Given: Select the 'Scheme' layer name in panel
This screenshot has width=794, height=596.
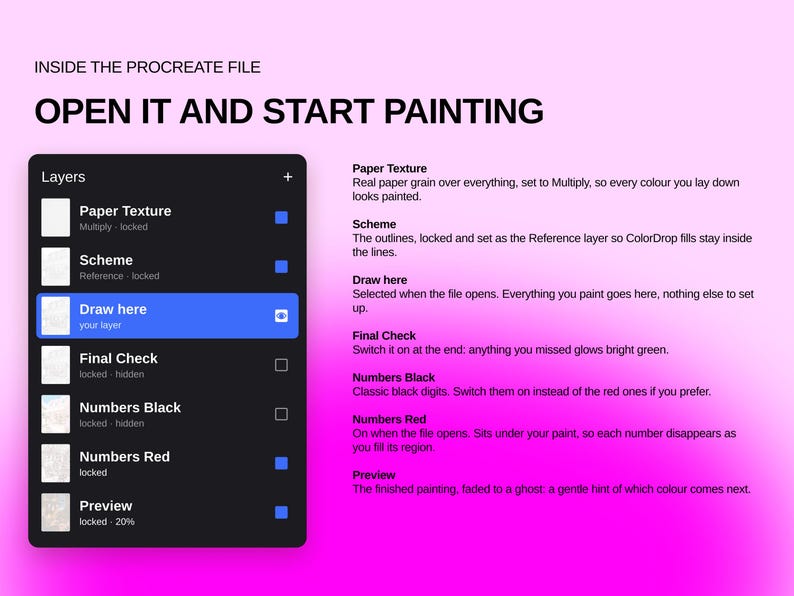Looking at the screenshot, I should click(x=106, y=260).
